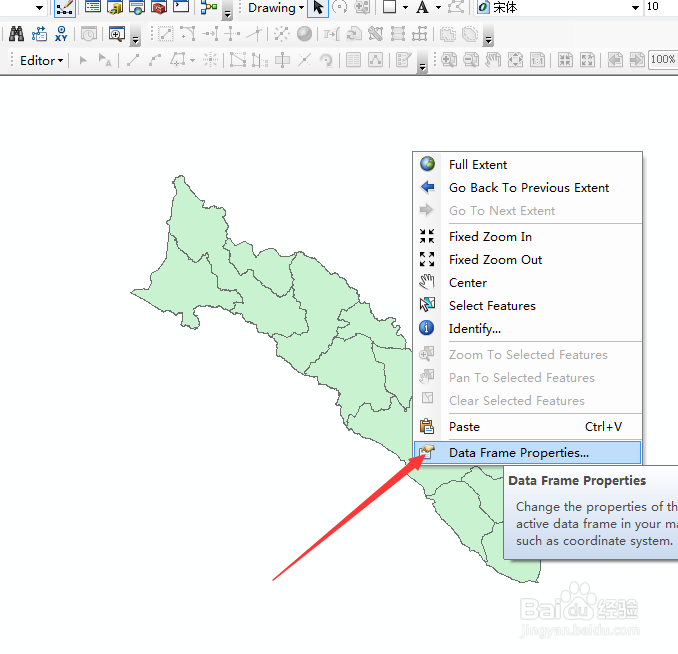Select Fixed Zoom In menu item
Image resolution: width=678 pixels, height=654 pixels.
(528, 236)
